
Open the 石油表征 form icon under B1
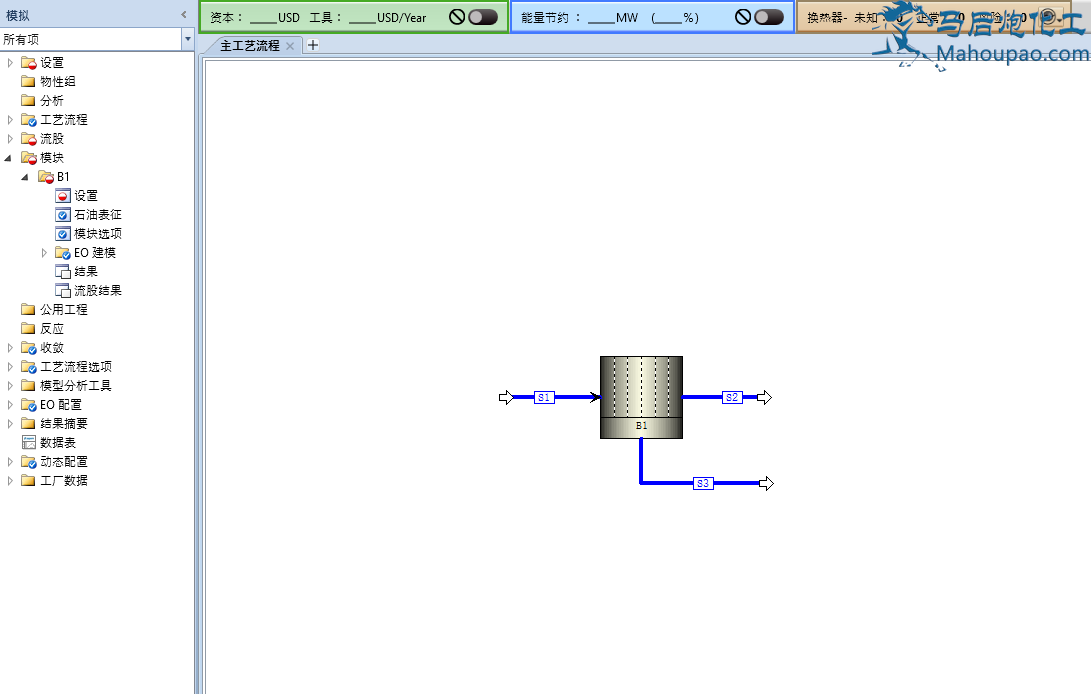tap(62, 215)
